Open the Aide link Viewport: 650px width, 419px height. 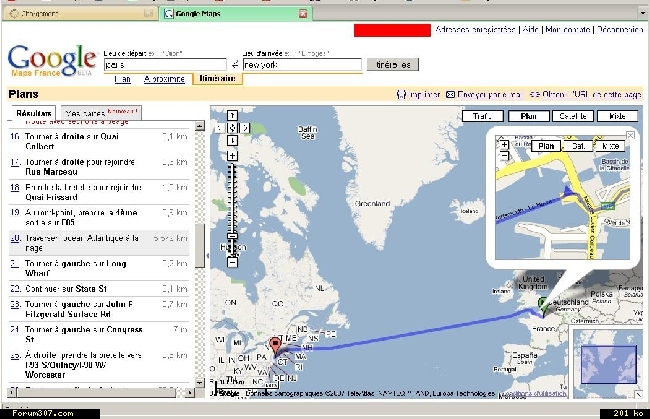point(530,29)
